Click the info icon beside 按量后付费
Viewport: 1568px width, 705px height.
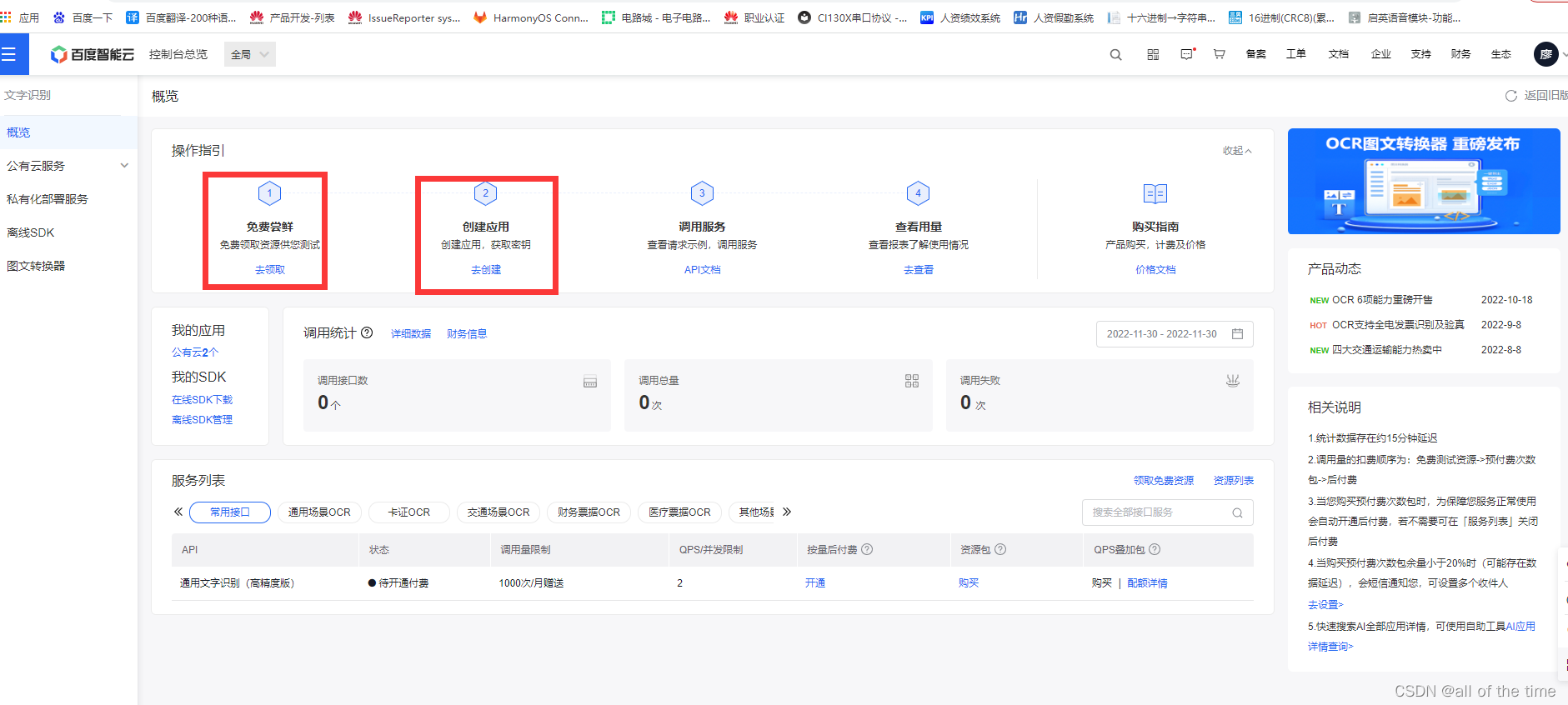[867, 549]
